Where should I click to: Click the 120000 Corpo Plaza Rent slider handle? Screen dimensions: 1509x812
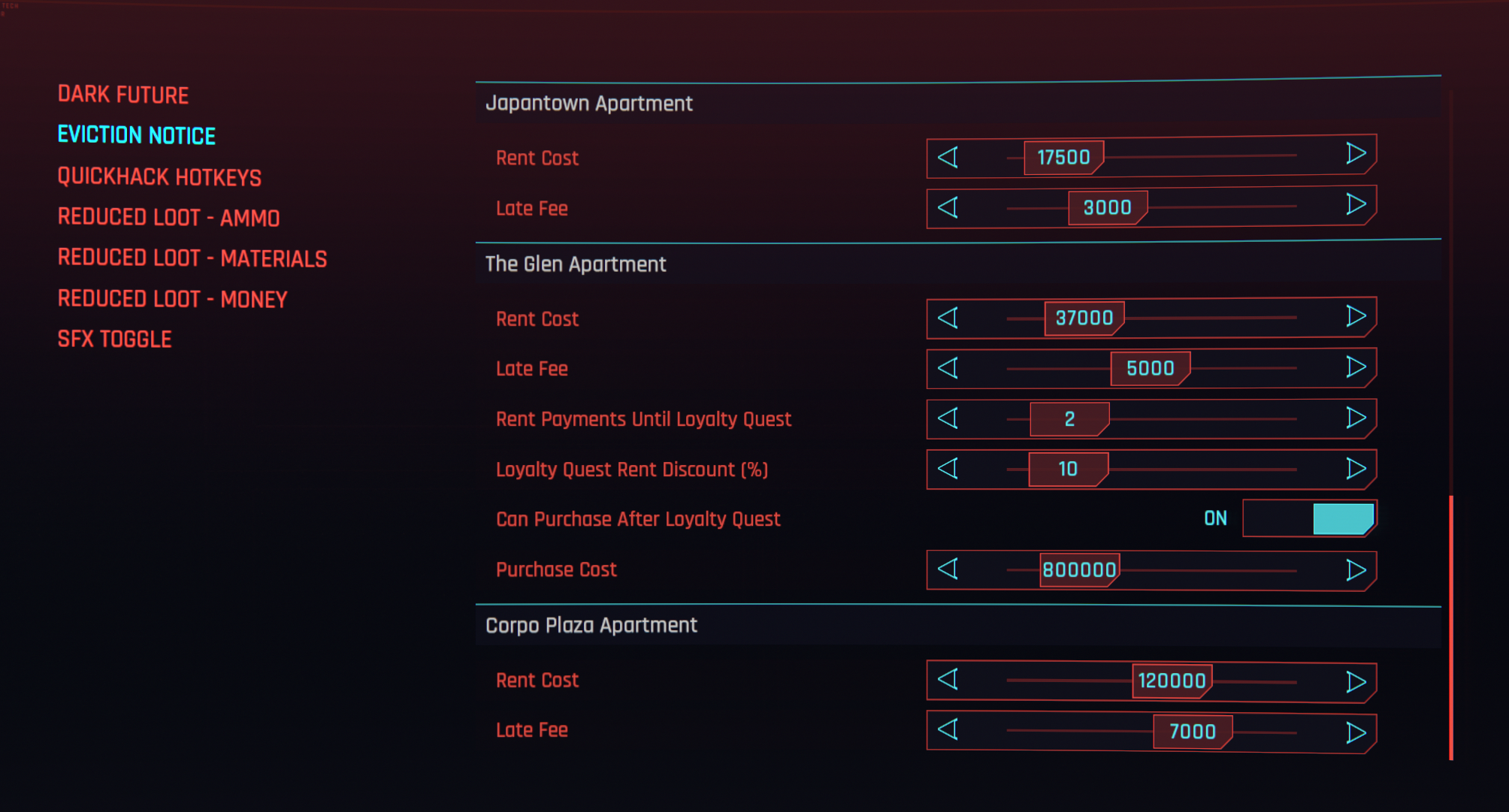point(1171,681)
